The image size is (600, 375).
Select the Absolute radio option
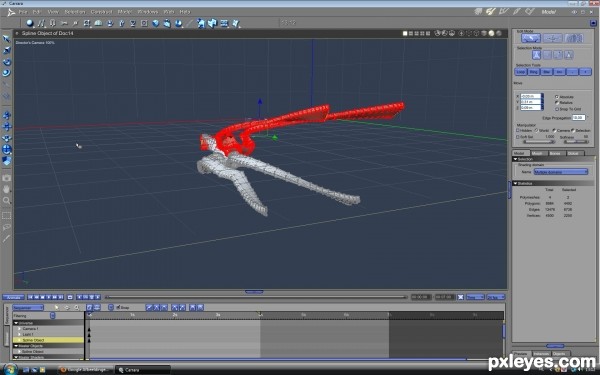point(557,97)
